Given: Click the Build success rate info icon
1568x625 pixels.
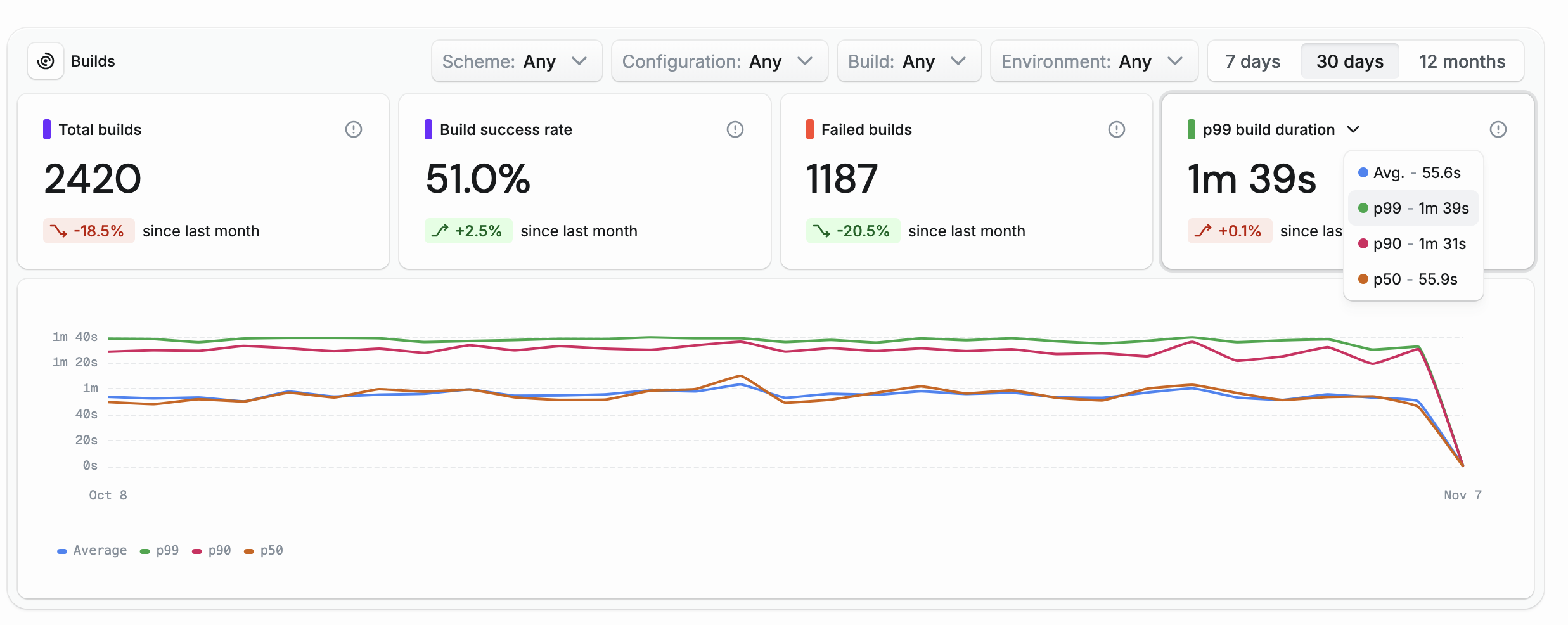Looking at the screenshot, I should (x=735, y=129).
